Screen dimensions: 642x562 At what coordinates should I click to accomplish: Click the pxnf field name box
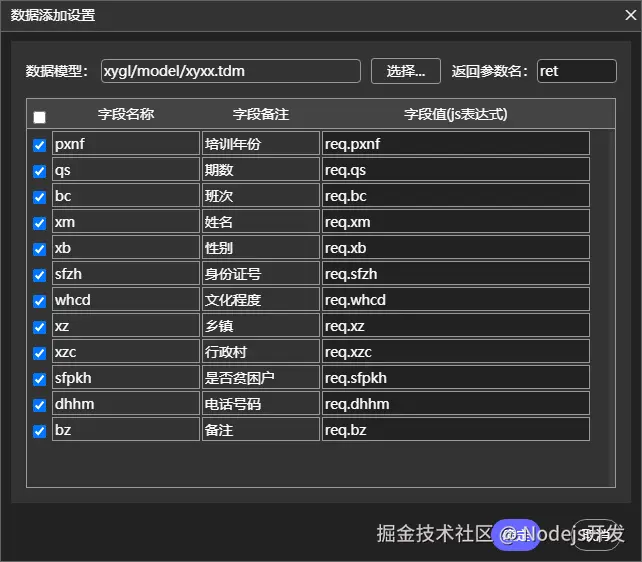click(126, 143)
